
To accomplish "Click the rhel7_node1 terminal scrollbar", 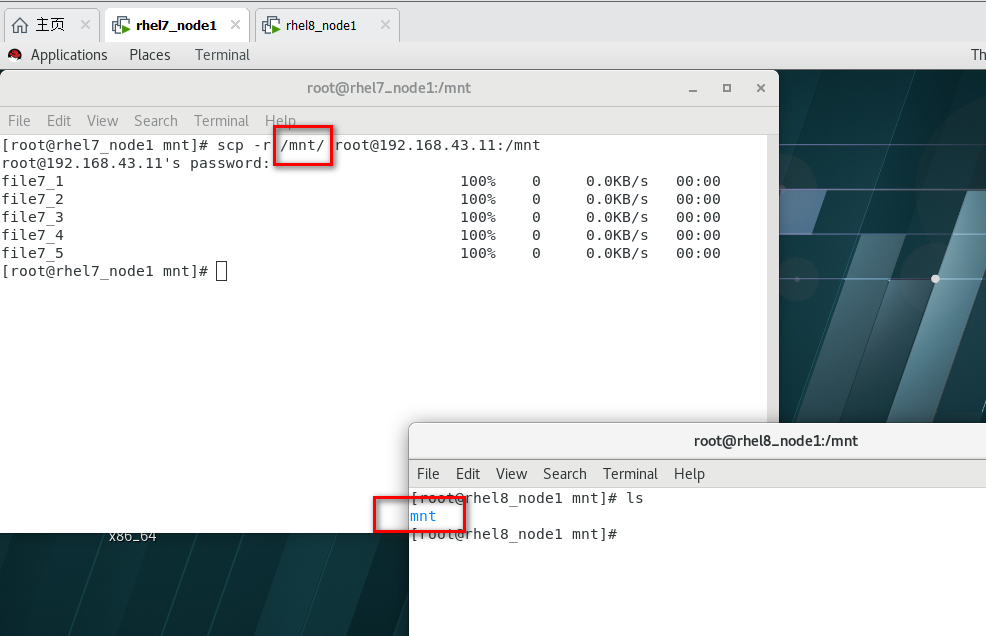I will [773, 279].
